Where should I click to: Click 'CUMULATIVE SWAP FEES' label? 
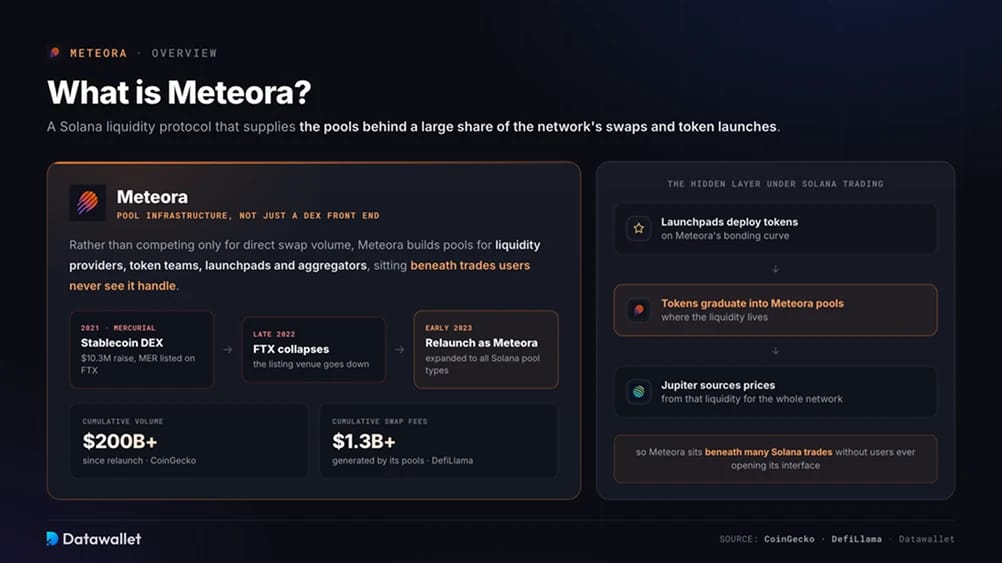point(380,421)
